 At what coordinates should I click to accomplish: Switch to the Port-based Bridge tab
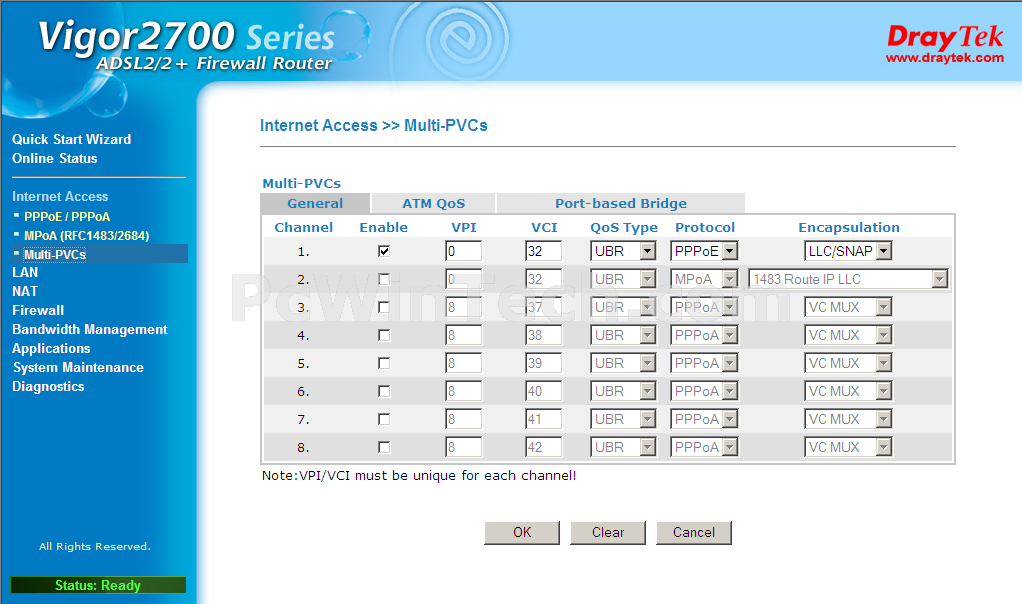(x=620, y=203)
